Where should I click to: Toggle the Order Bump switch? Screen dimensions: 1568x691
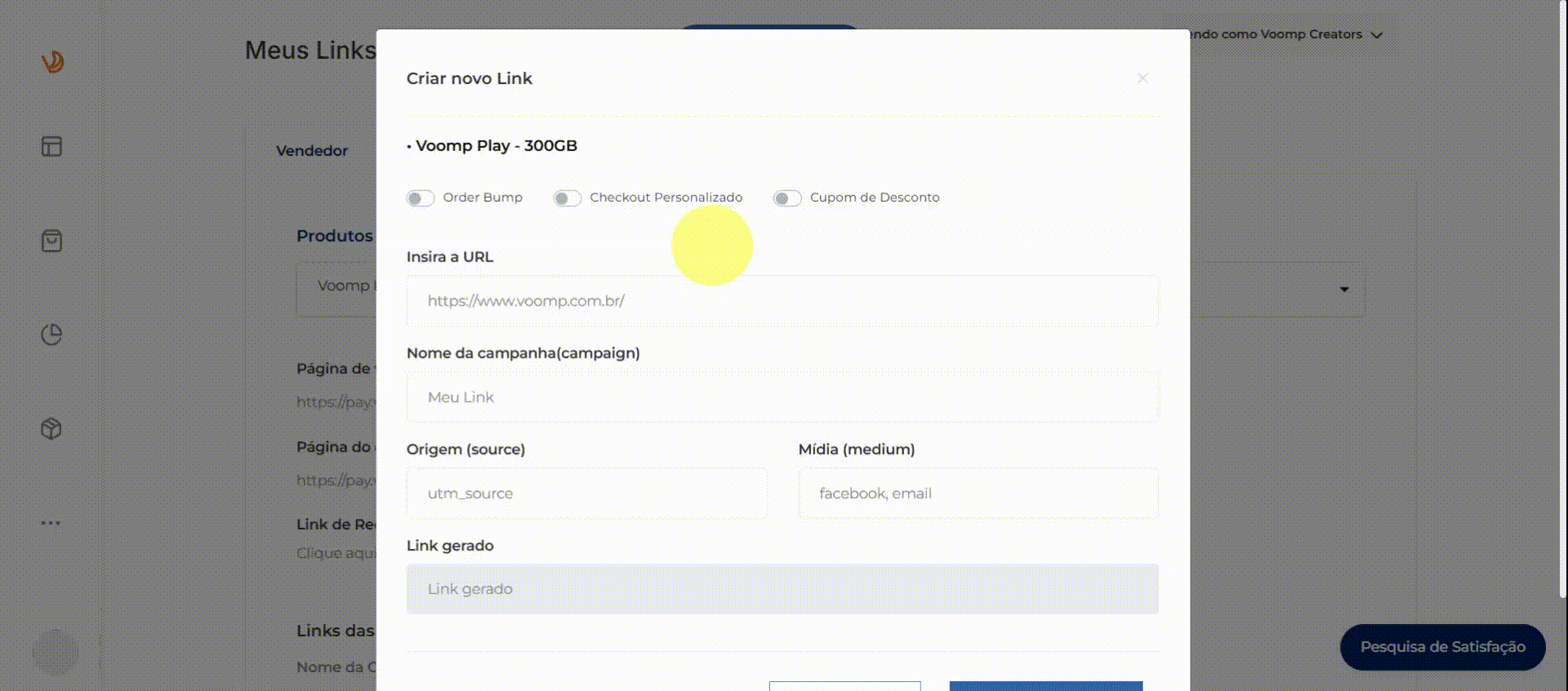421,198
